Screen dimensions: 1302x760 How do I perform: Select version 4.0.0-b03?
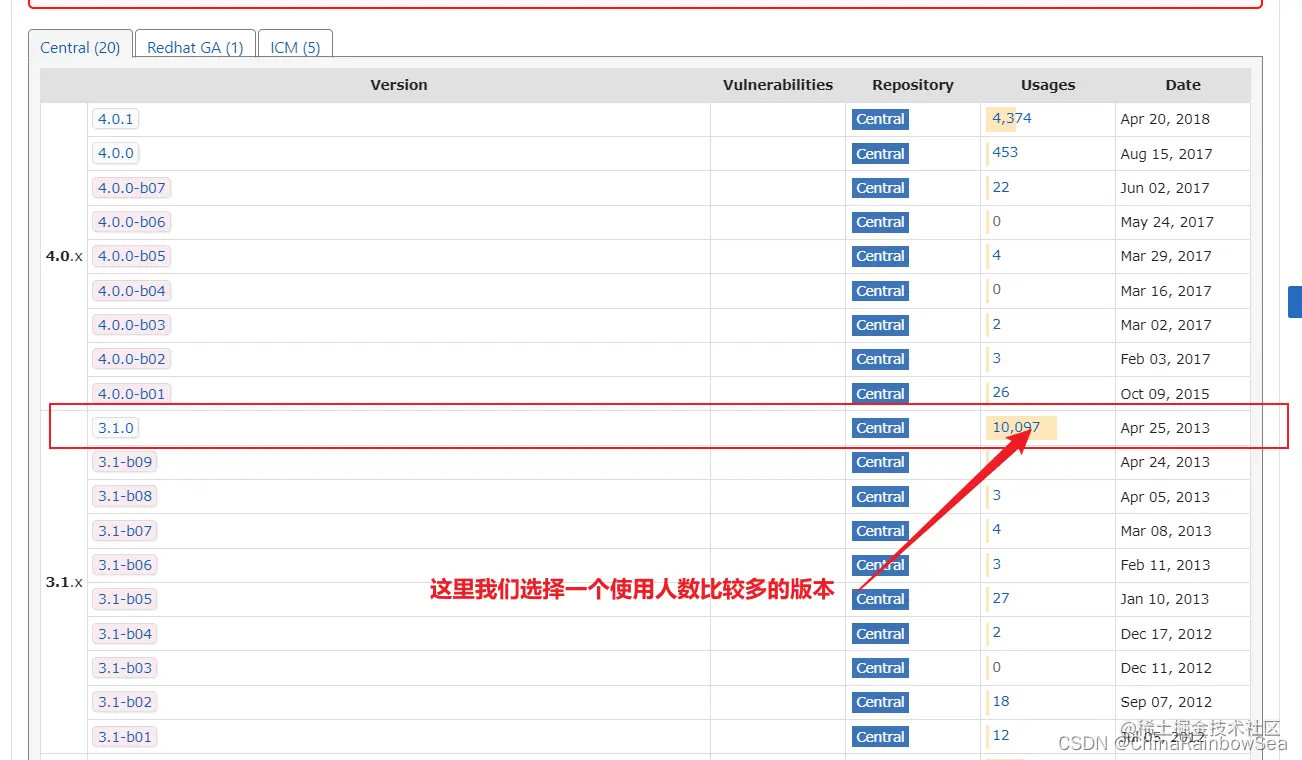pyautogui.click(x=131, y=325)
